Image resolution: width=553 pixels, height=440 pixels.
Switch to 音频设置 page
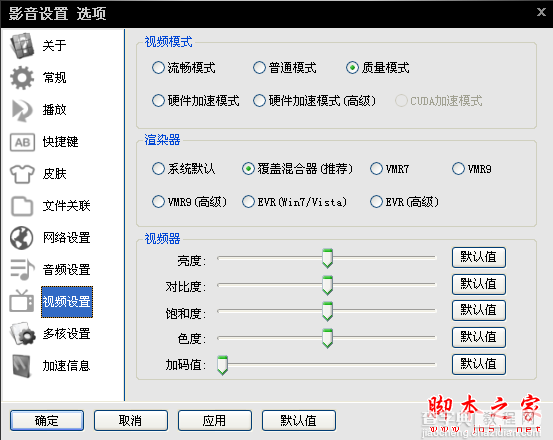tap(66, 270)
